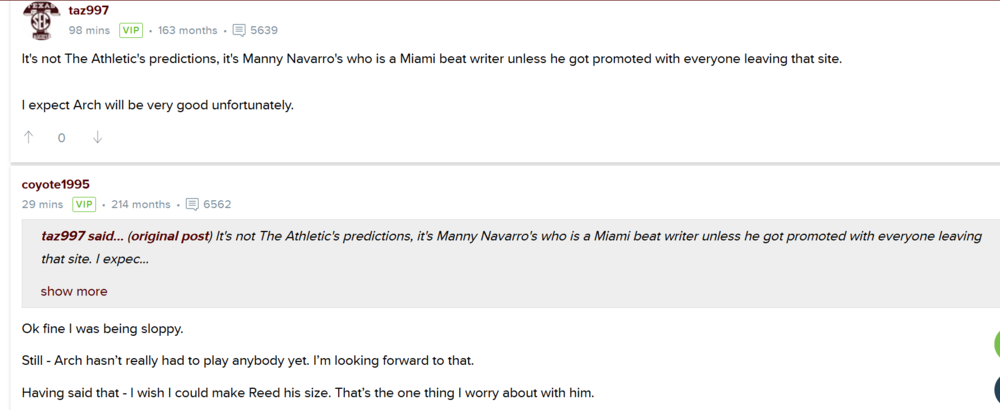Jump to the "(original post)" link
Image resolution: width=1000 pixels, height=410 pixels.
pos(170,237)
